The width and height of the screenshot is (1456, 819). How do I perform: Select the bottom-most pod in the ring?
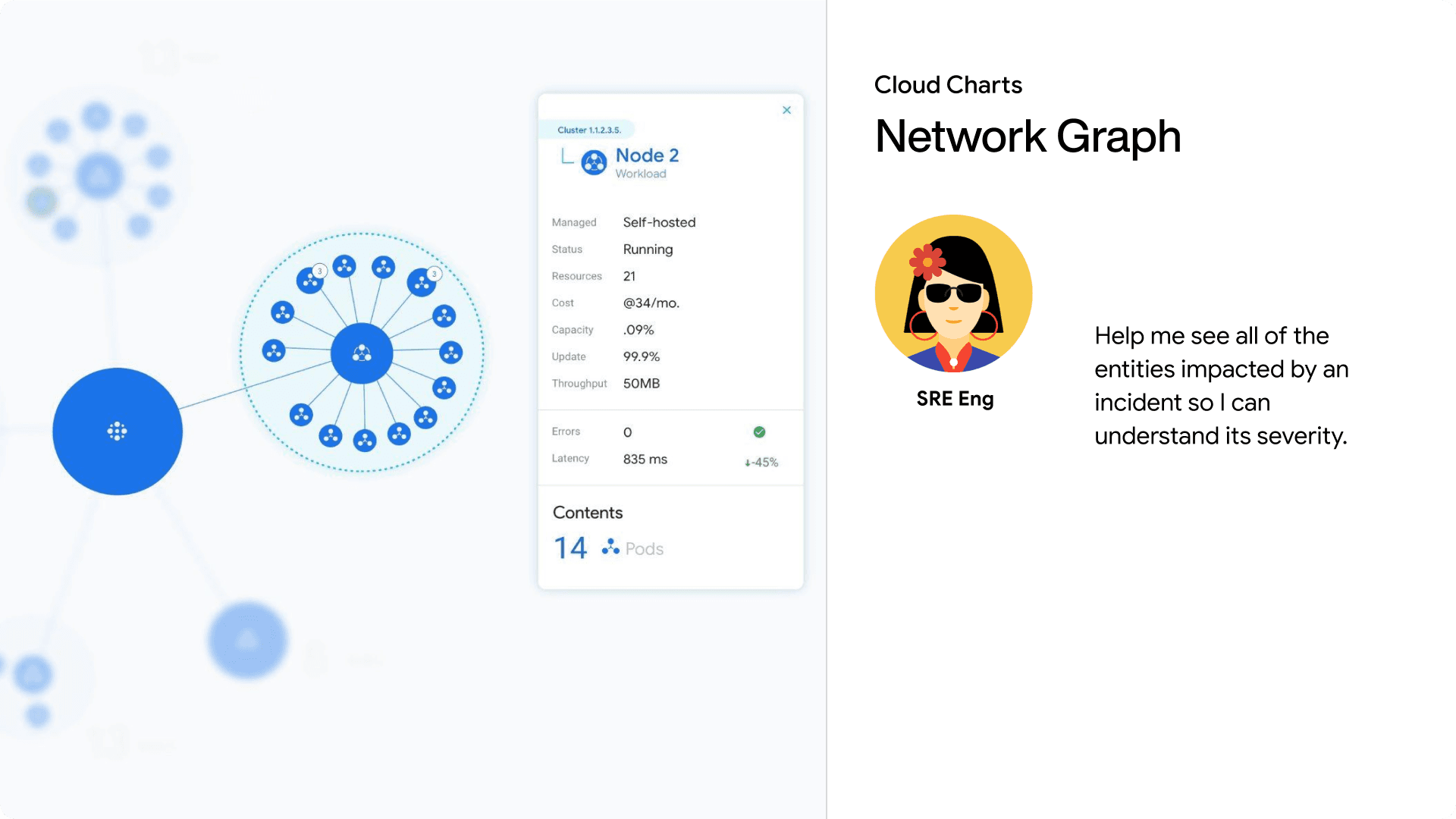click(x=365, y=441)
